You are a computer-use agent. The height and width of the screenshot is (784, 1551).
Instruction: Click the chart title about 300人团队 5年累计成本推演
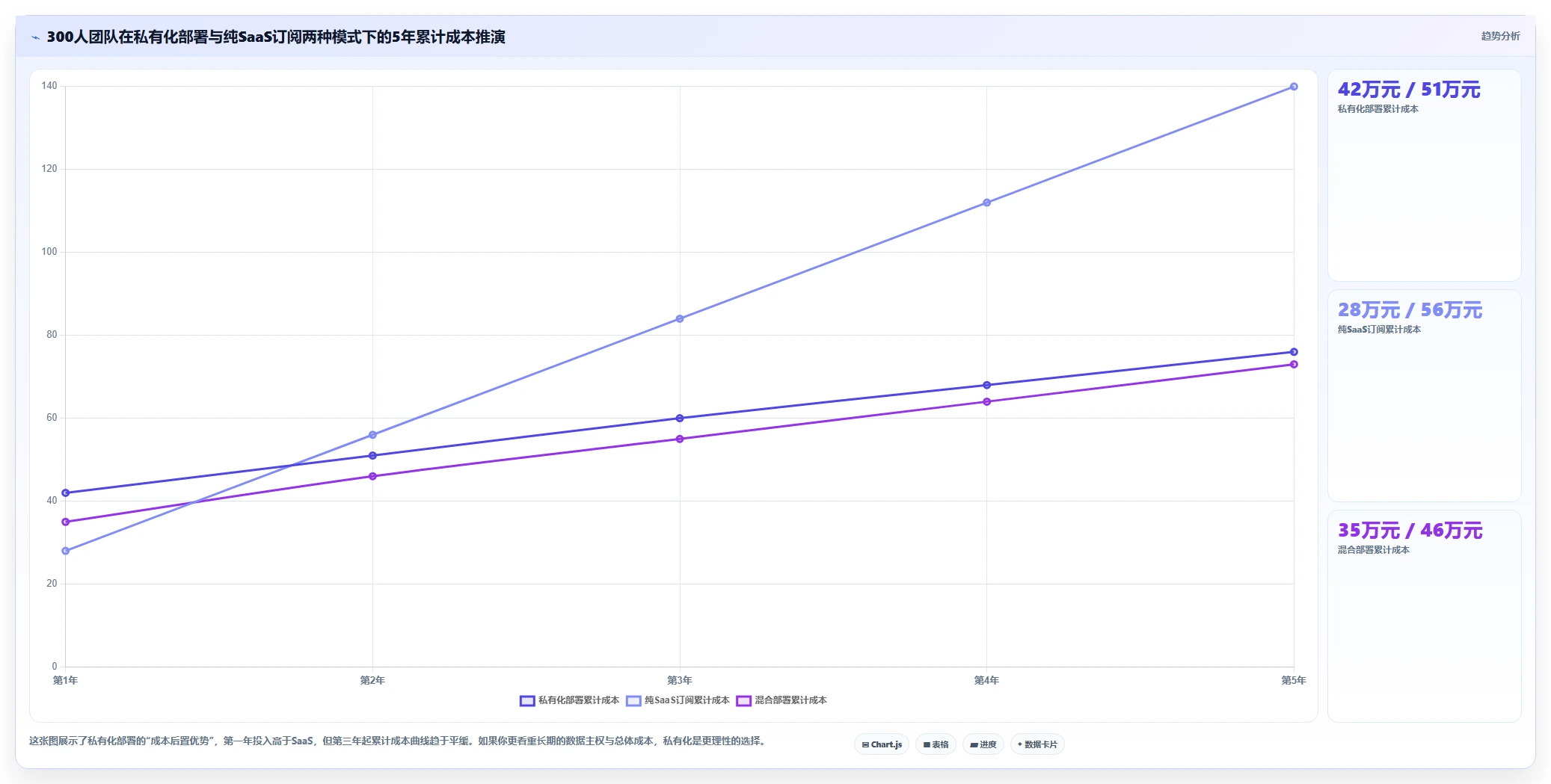tap(276, 37)
